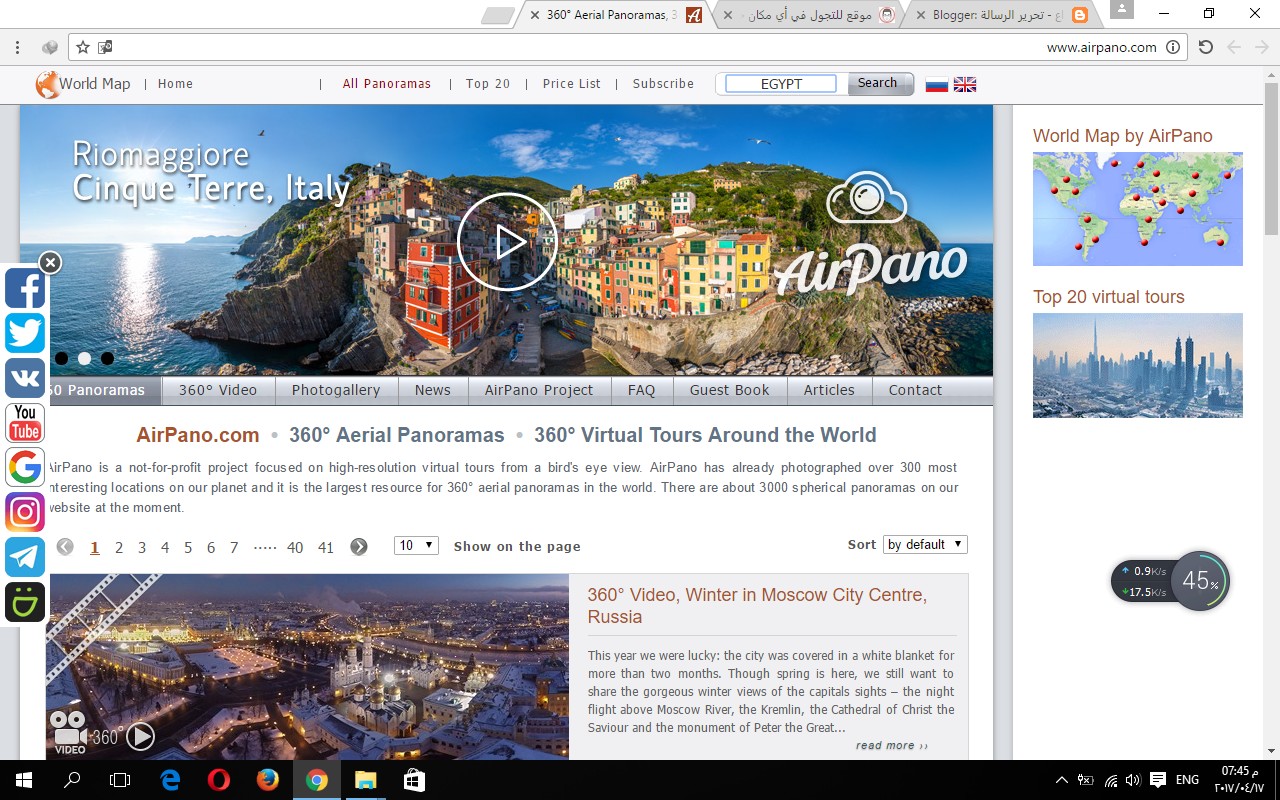Screen dimensions: 1280x800
Task: Open Windows Store from taskbar
Action: point(413,780)
